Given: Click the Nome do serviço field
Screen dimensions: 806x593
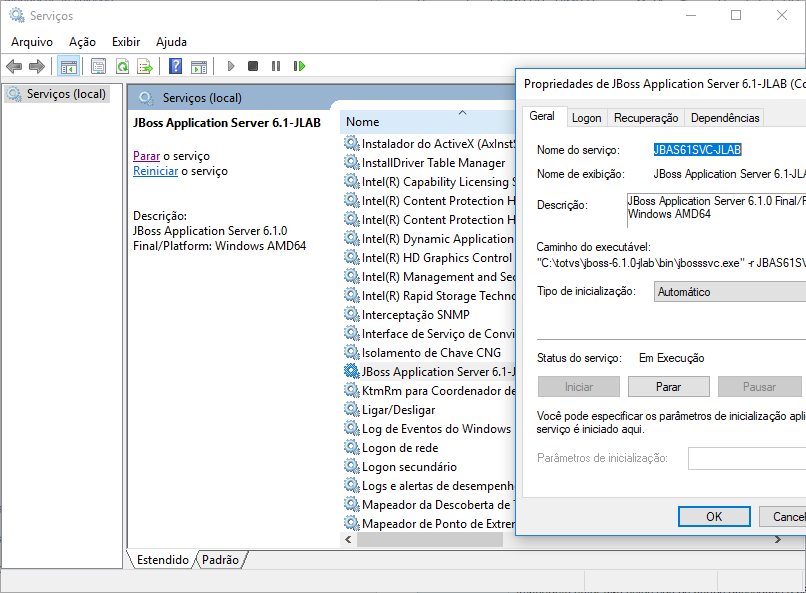Looking at the screenshot, I should 697,150.
